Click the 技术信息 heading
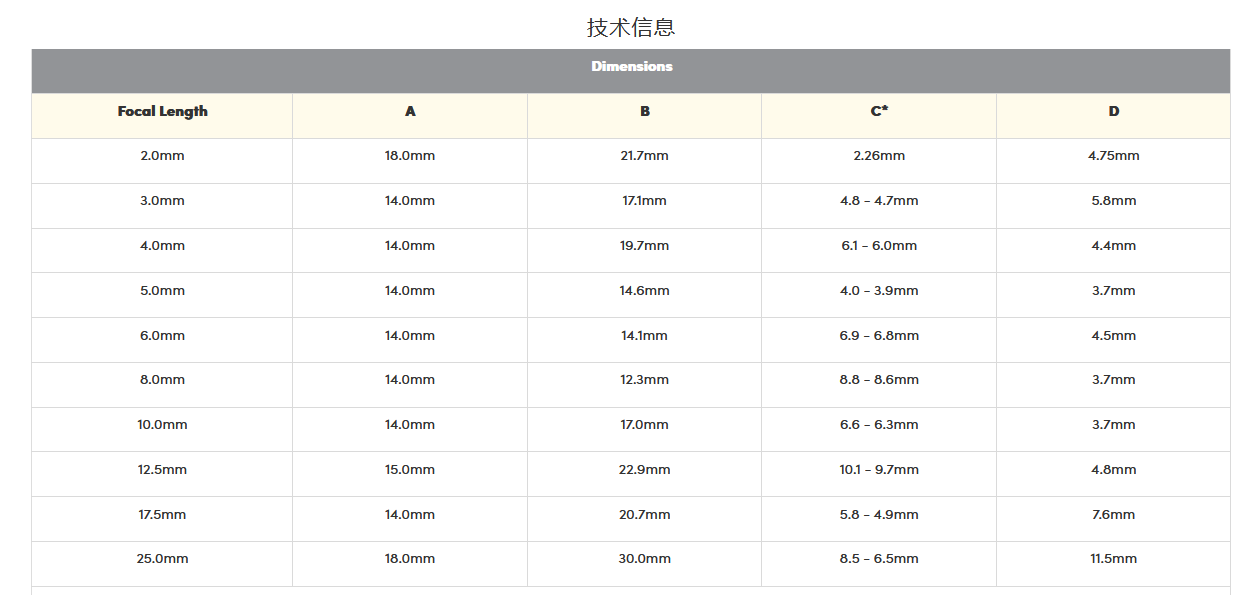Viewport: 1239px width, 595px height. point(630,27)
